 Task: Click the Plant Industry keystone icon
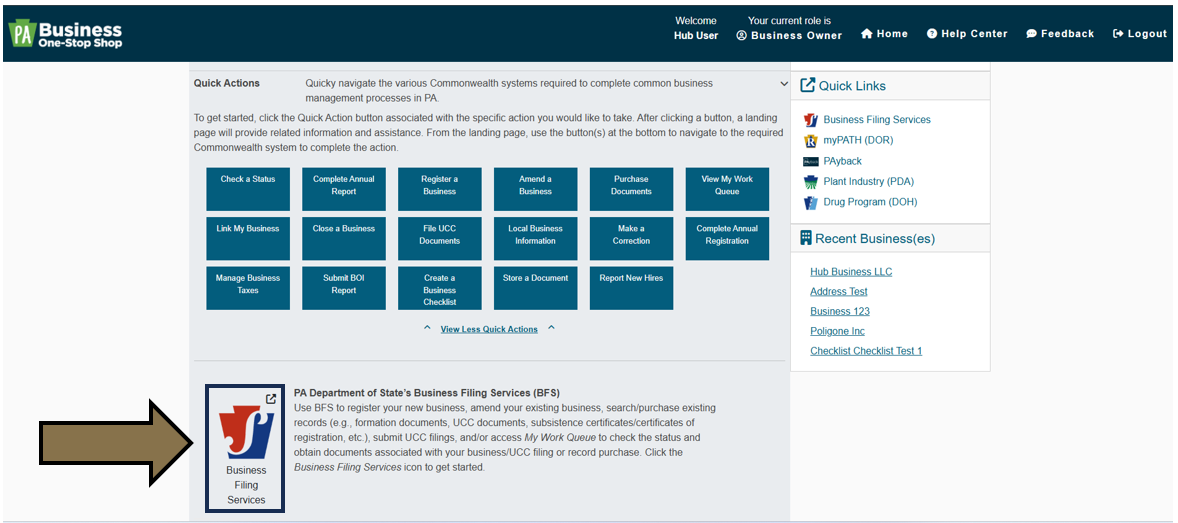coord(811,182)
